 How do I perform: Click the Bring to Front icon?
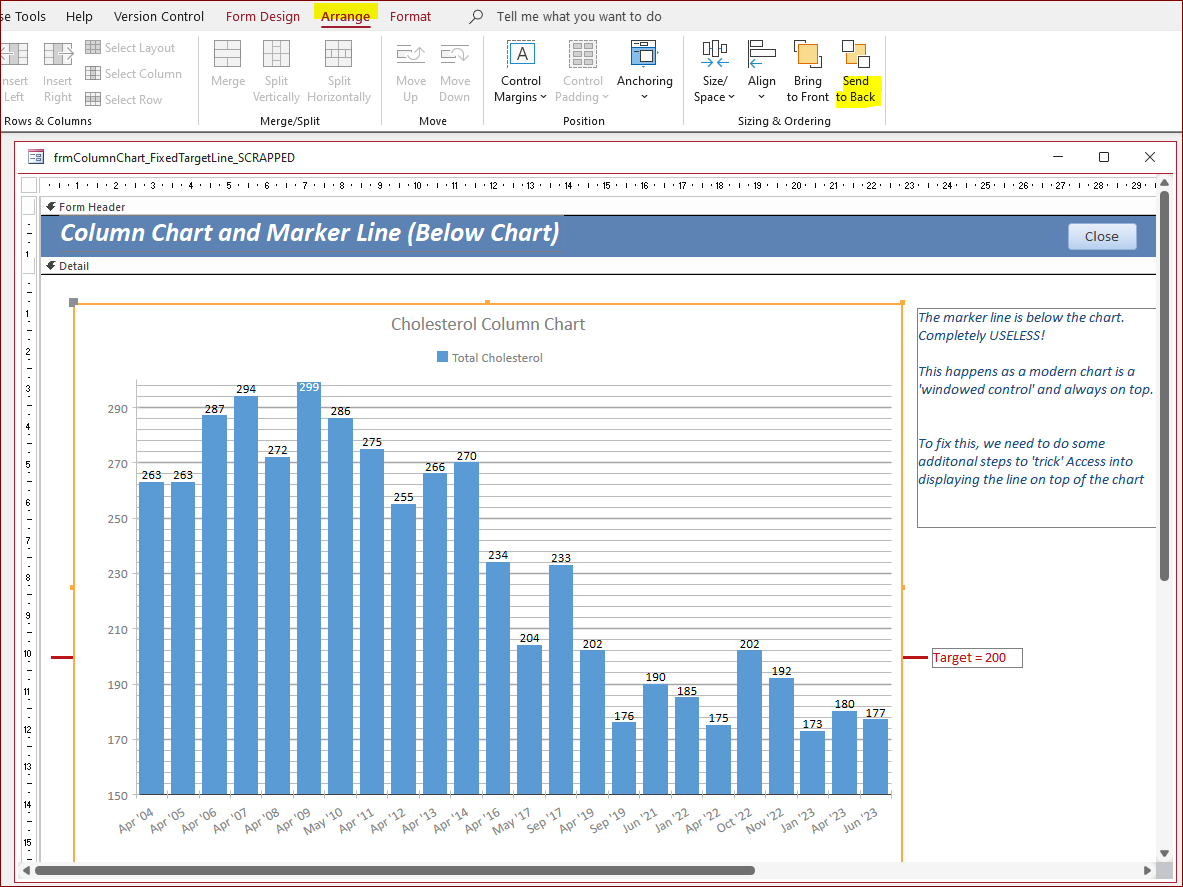click(807, 54)
